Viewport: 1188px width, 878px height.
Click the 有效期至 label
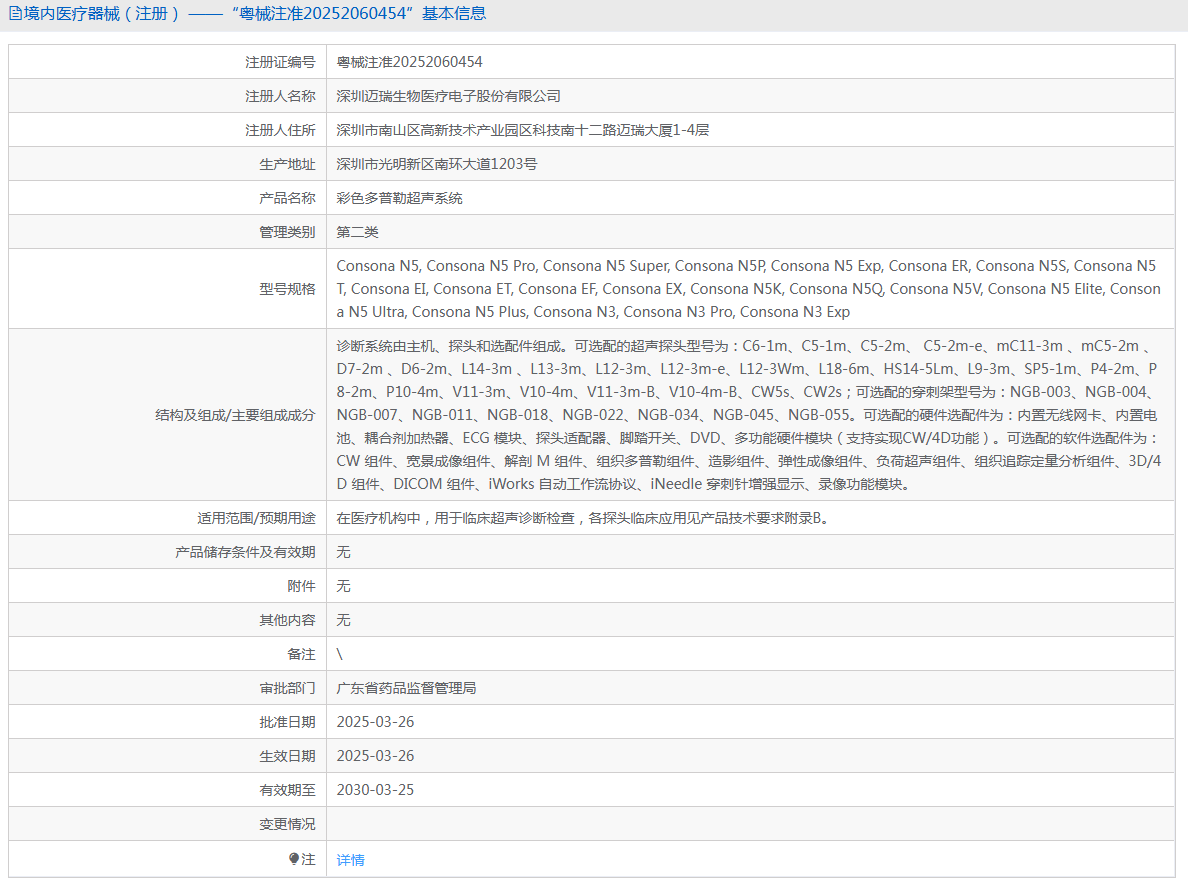pyautogui.click(x=286, y=790)
